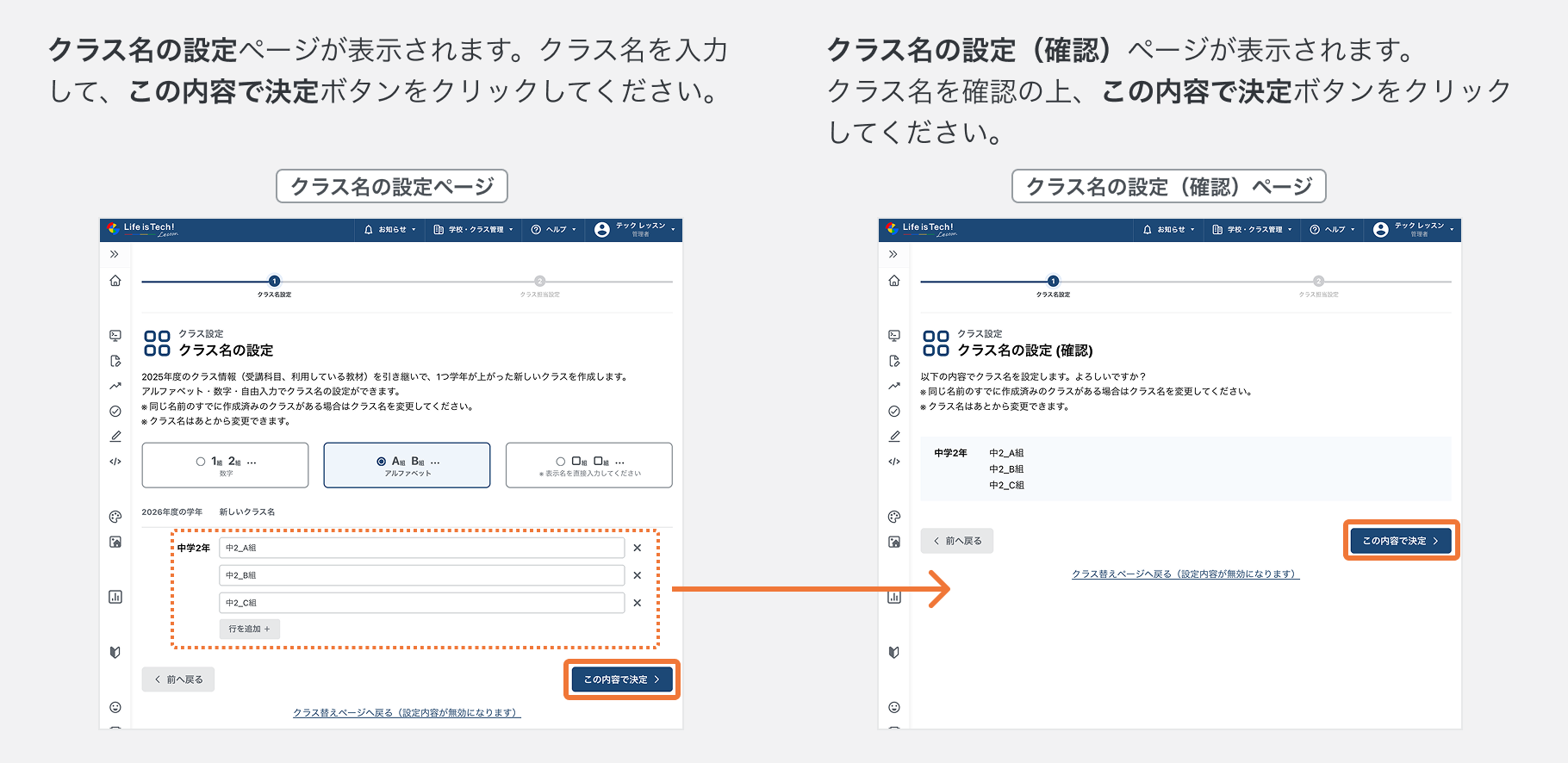Screen dimensions: 1568x763
Task: Click the 中2_A組 class name field
Action: click(x=422, y=548)
